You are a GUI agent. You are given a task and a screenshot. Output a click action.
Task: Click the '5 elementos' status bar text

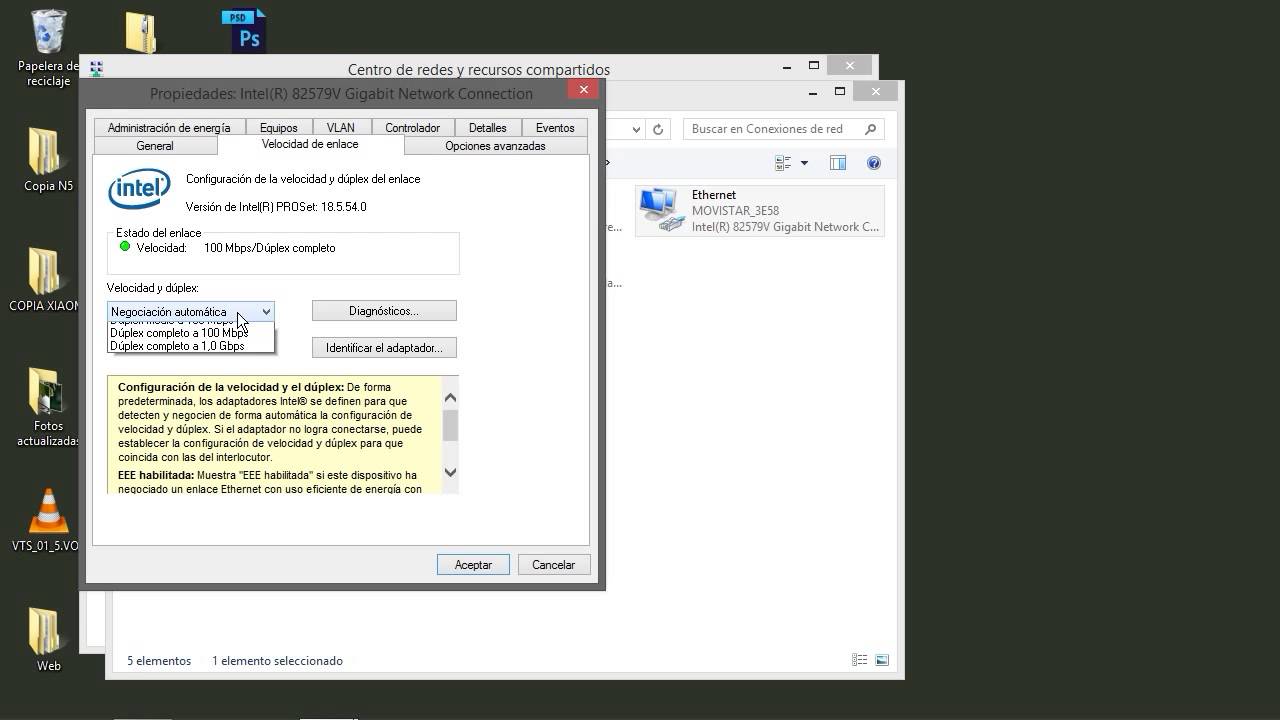click(x=159, y=661)
